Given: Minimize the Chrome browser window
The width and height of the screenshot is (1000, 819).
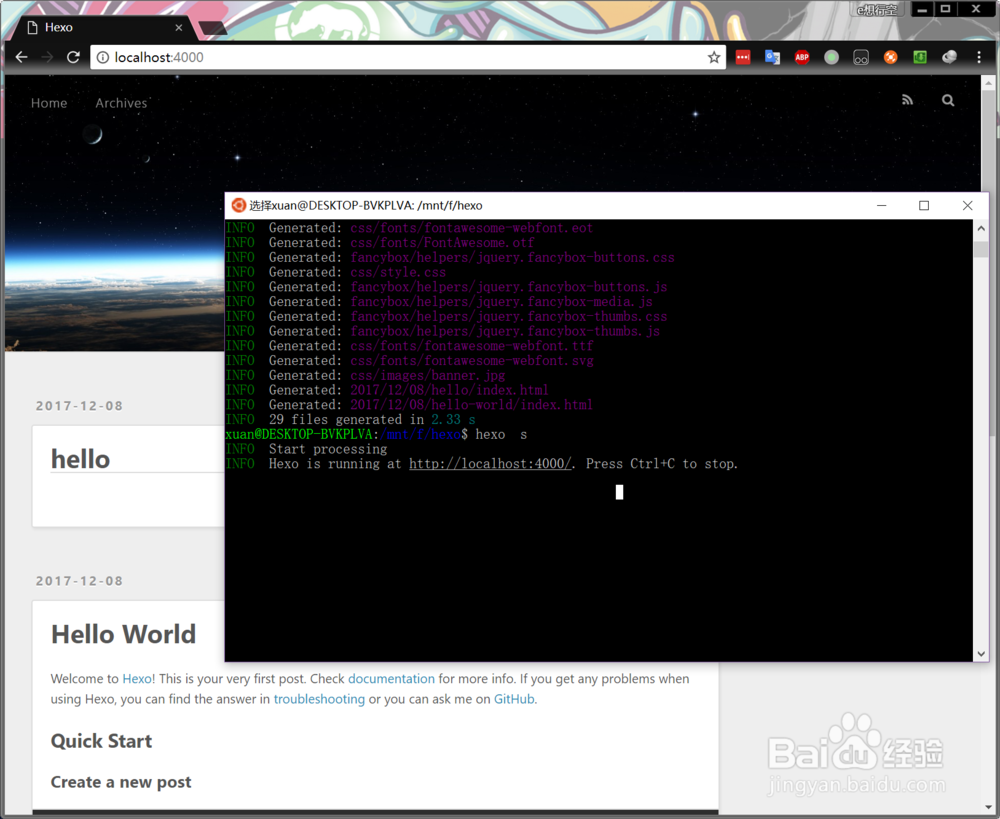Looking at the screenshot, I should [x=922, y=9].
